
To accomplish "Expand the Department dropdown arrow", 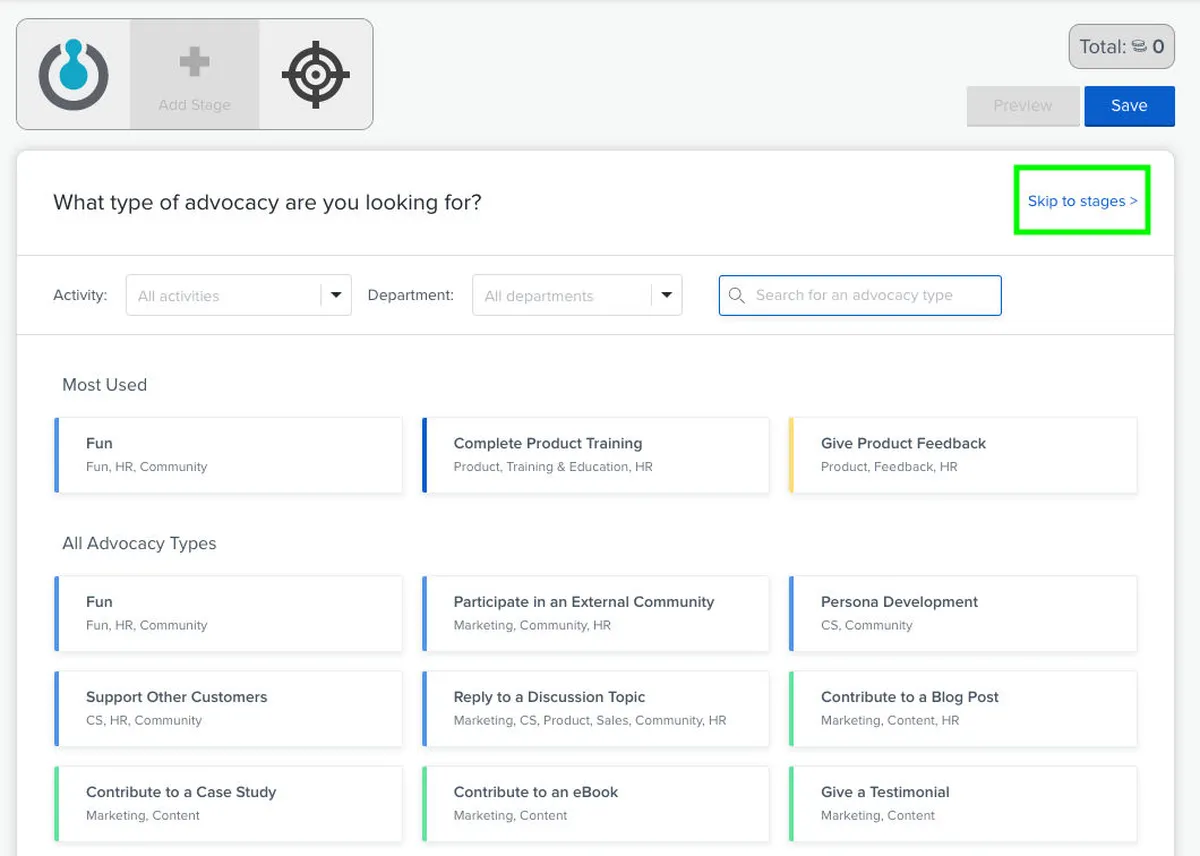I will (666, 296).
